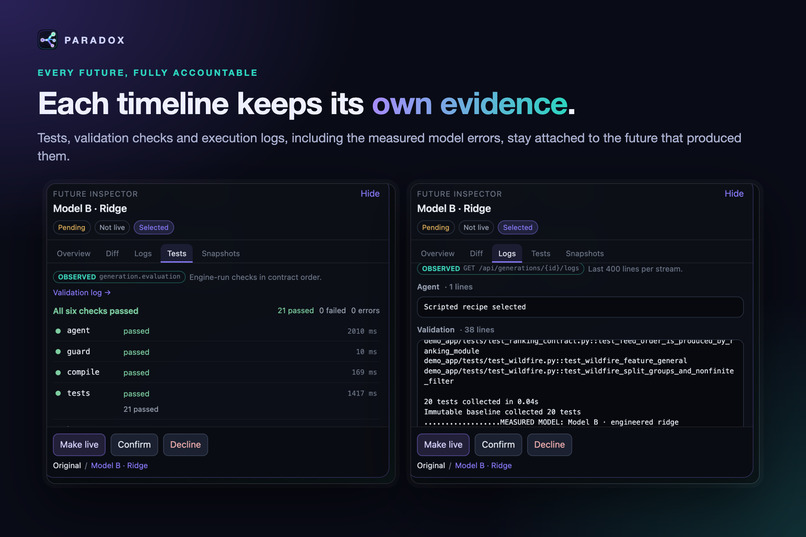Open Snapshots tab in right inspector
806x537 pixels.
click(x=584, y=253)
